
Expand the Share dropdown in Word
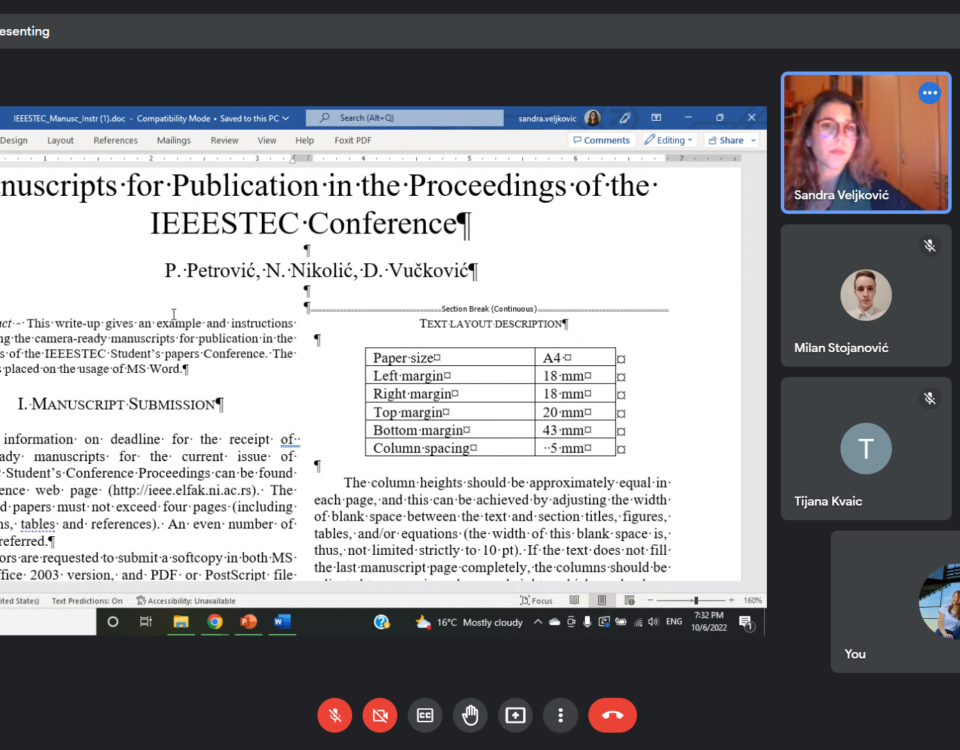[x=731, y=141]
